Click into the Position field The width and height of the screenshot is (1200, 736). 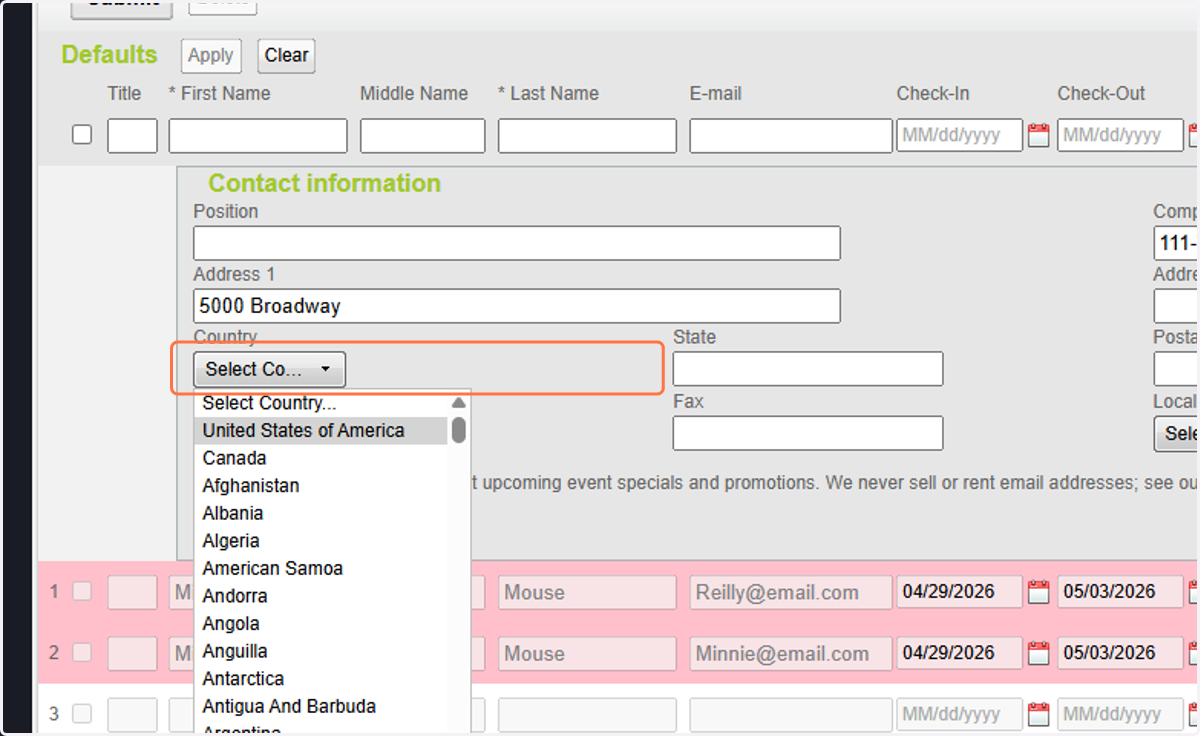click(x=517, y=243)
